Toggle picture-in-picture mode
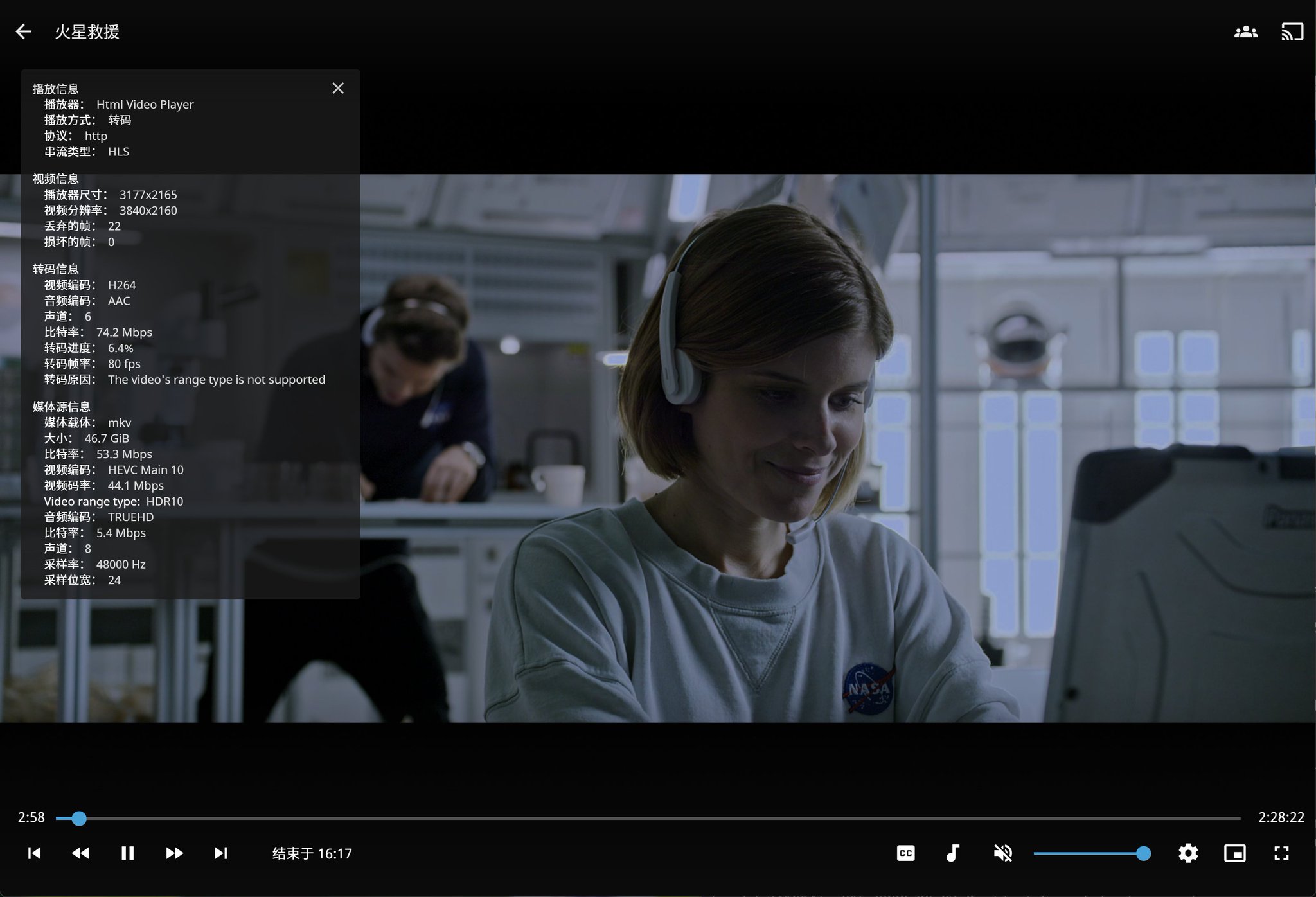The width and height of the screenshot is (1316, 897). pyautogui.click(x=1234, y=853)
